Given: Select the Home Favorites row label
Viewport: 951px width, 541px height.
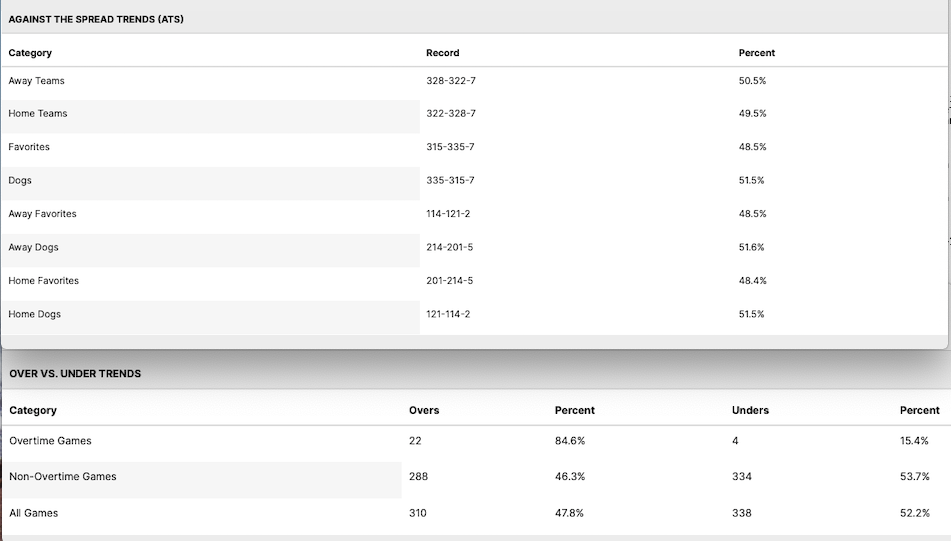Looking at the screenshot, I should [43, 281].
